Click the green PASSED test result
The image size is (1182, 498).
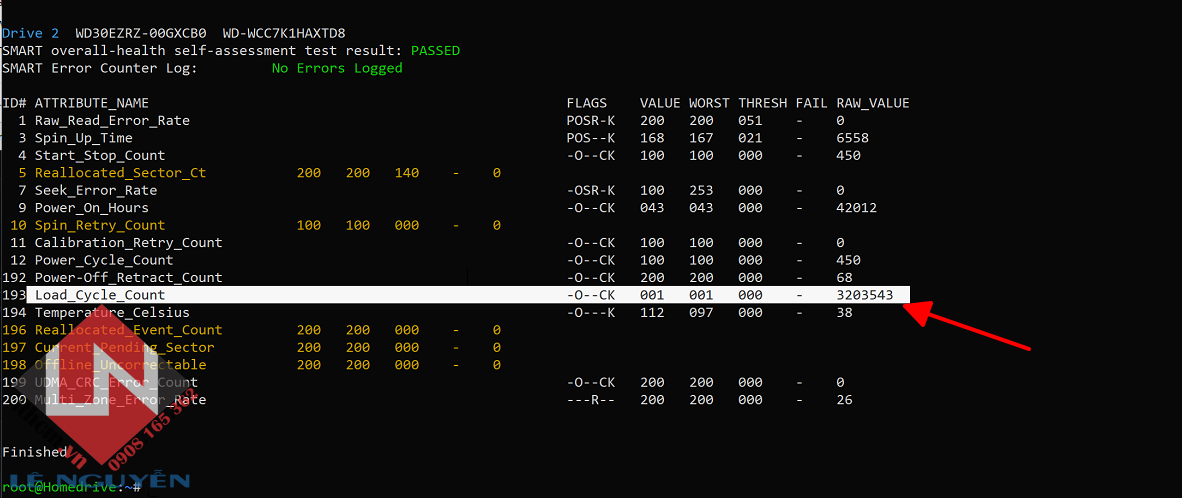tap(435, 50)
